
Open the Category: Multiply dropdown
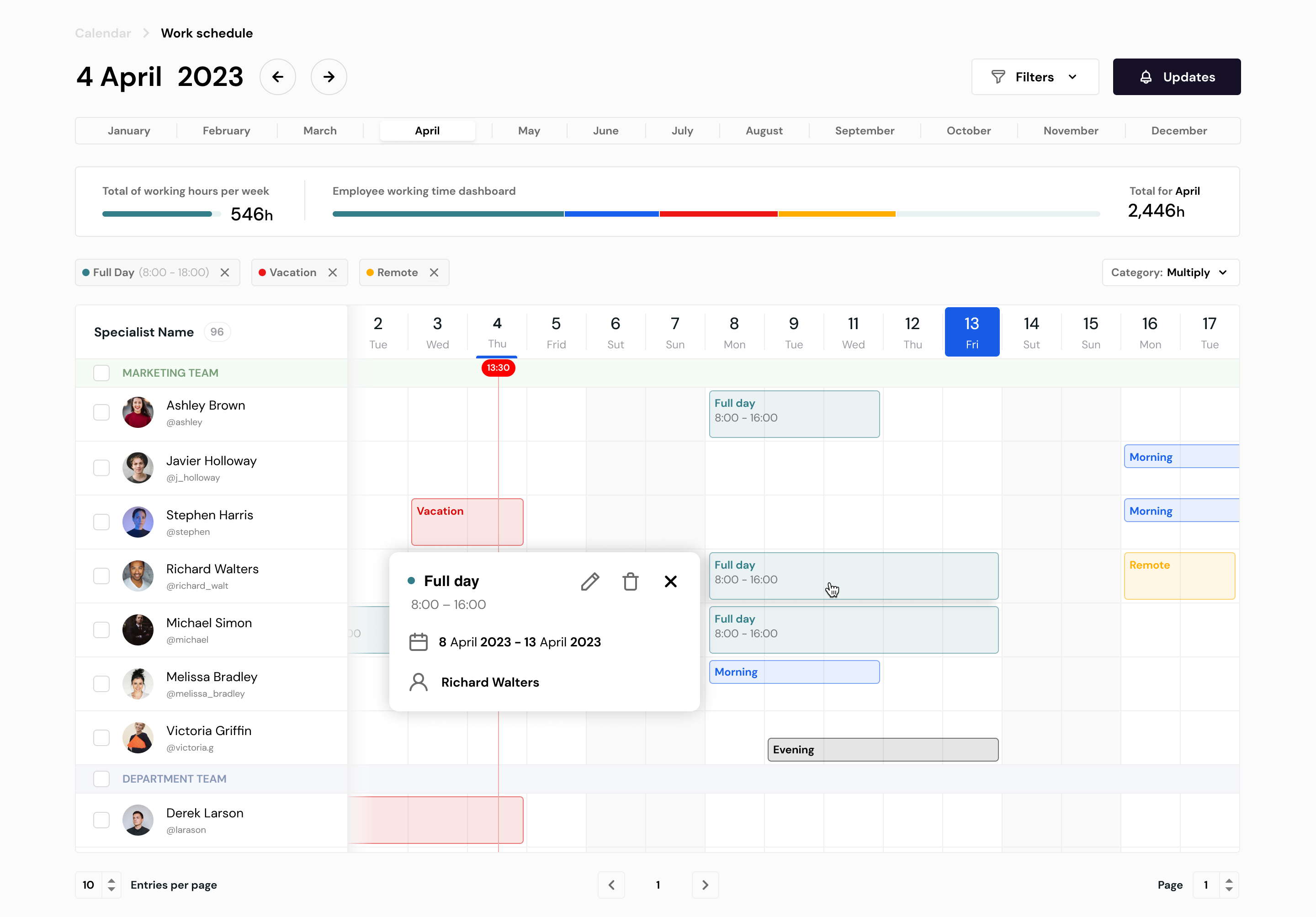[x=1170, y=272]
